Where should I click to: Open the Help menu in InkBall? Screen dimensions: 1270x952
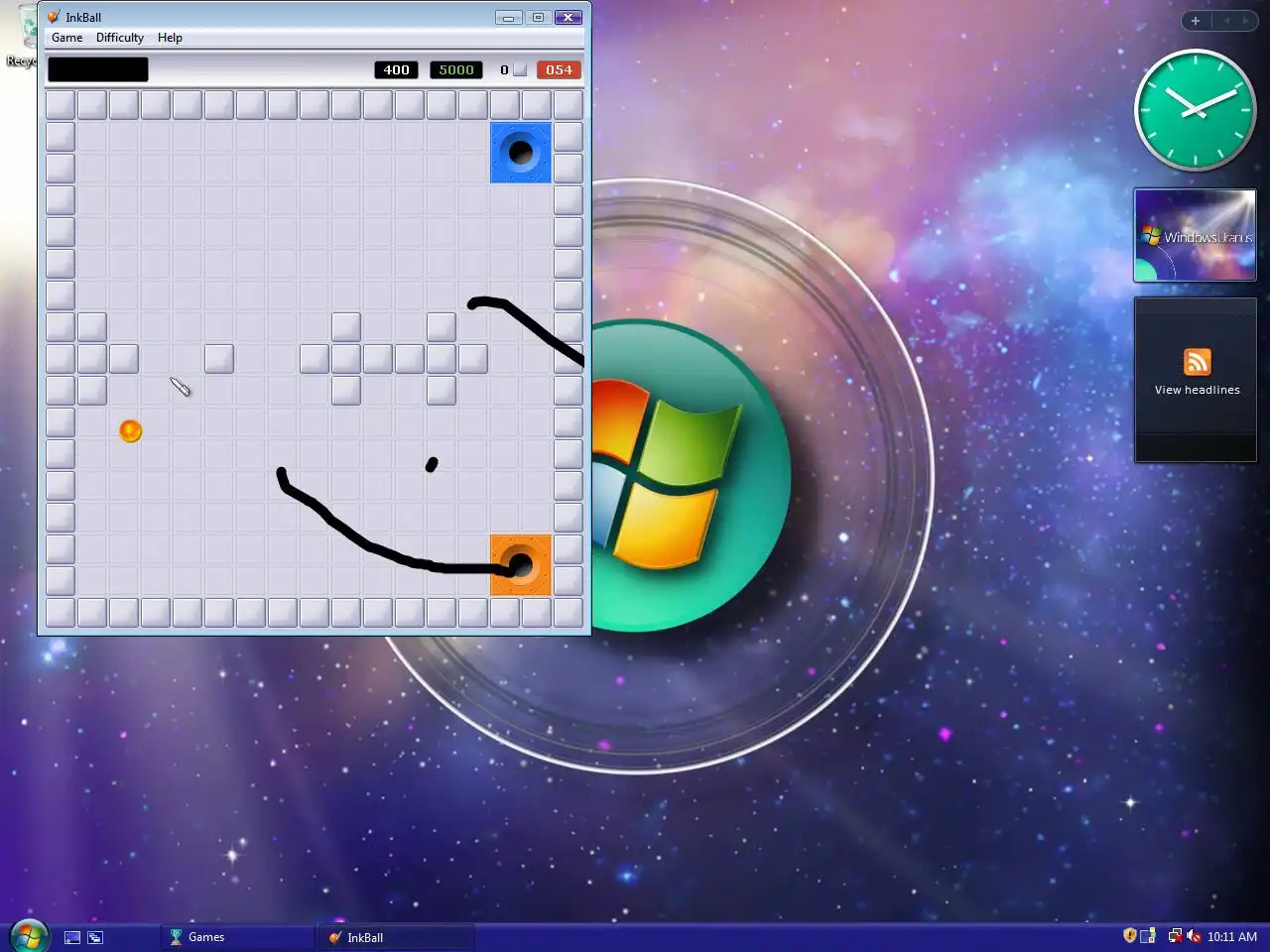170,38
